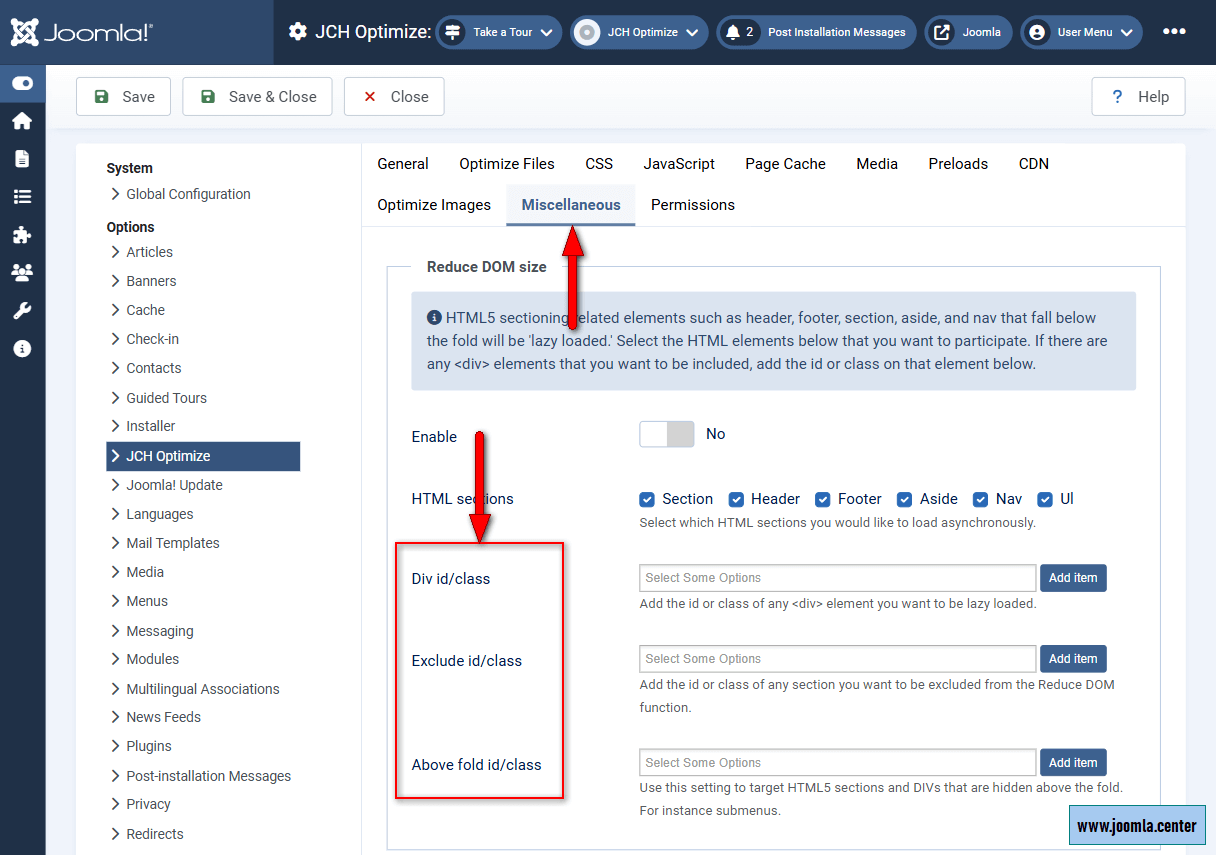
Task: Click the Save & Close button
Action: click(x=257, y=97)
